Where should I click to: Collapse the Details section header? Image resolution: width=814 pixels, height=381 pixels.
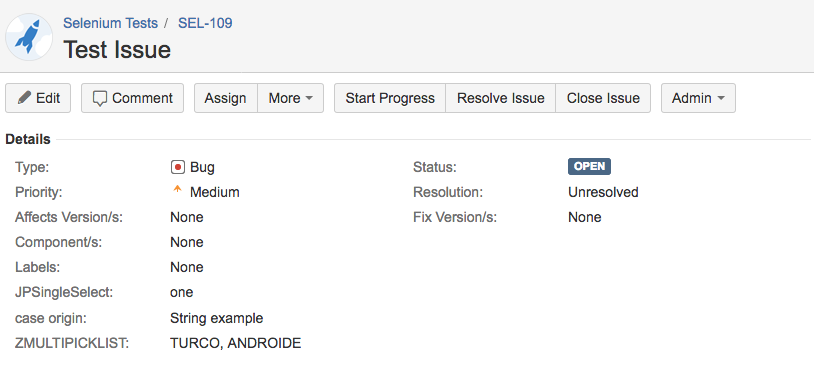coord(28,140)
